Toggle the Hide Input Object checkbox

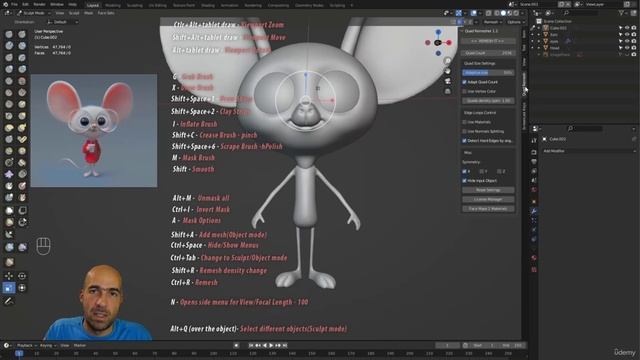464,180
